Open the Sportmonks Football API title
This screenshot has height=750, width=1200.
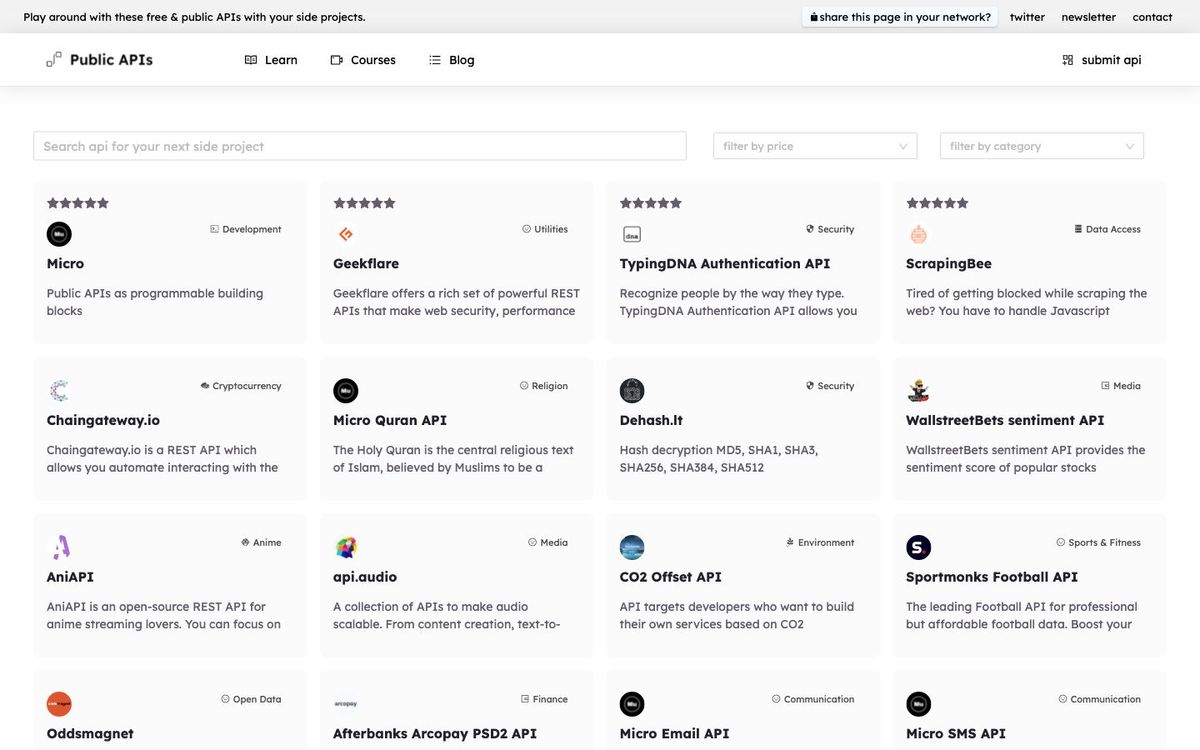(x=992, y=577)
